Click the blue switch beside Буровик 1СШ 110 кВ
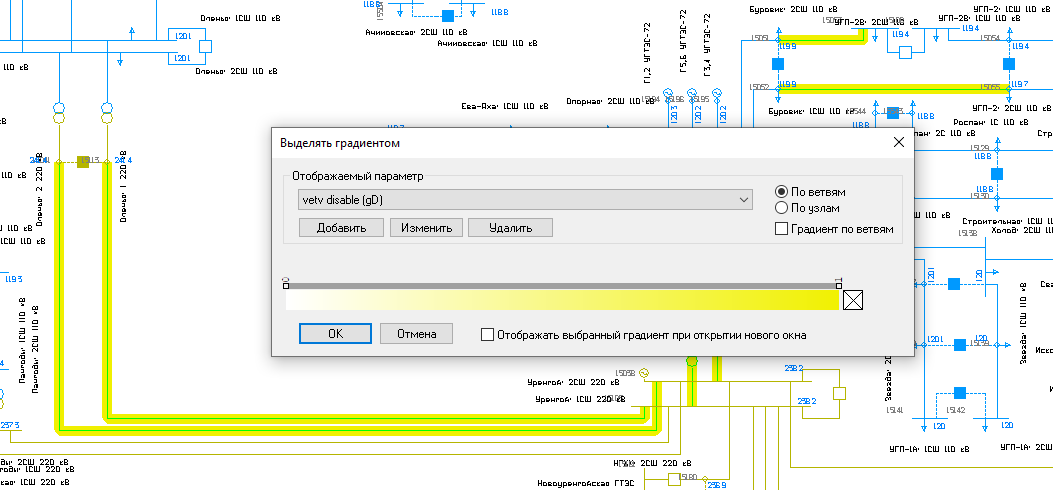Screen dimensions: 1053x490 [892, 115]
